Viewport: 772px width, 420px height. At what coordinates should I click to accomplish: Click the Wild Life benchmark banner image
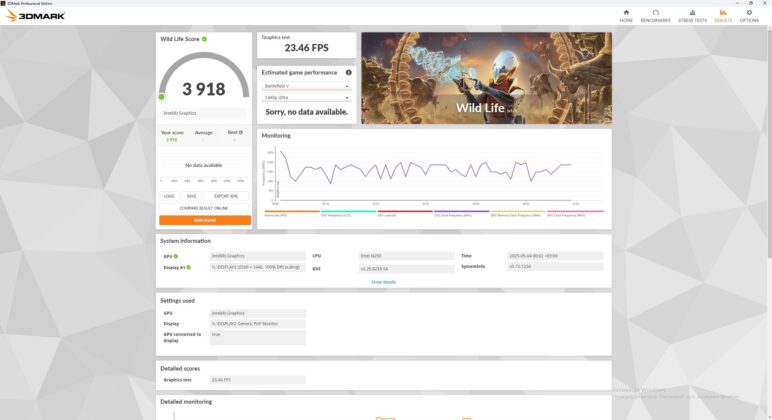486,78
